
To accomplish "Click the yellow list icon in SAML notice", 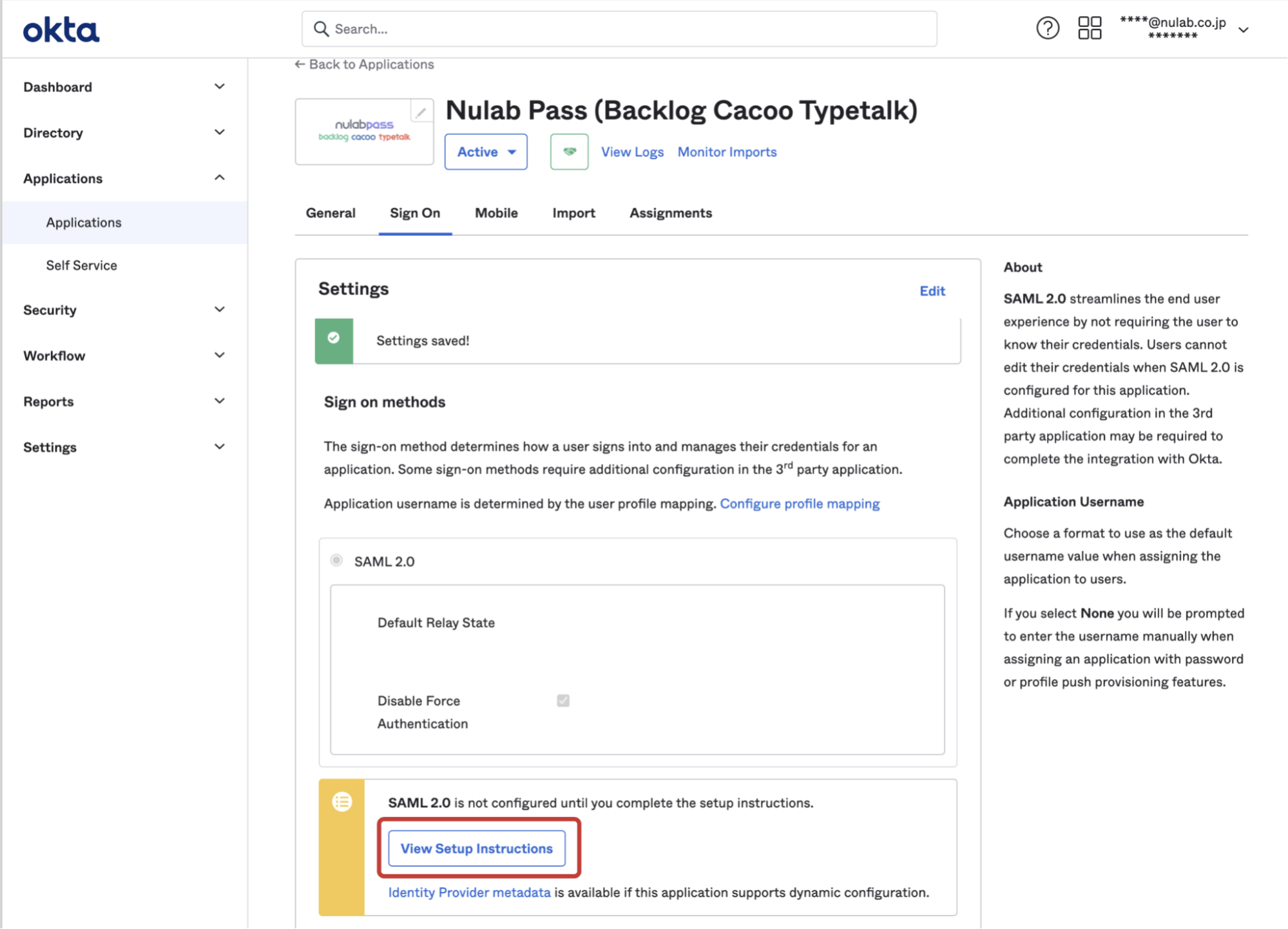I will coord(342,802).
